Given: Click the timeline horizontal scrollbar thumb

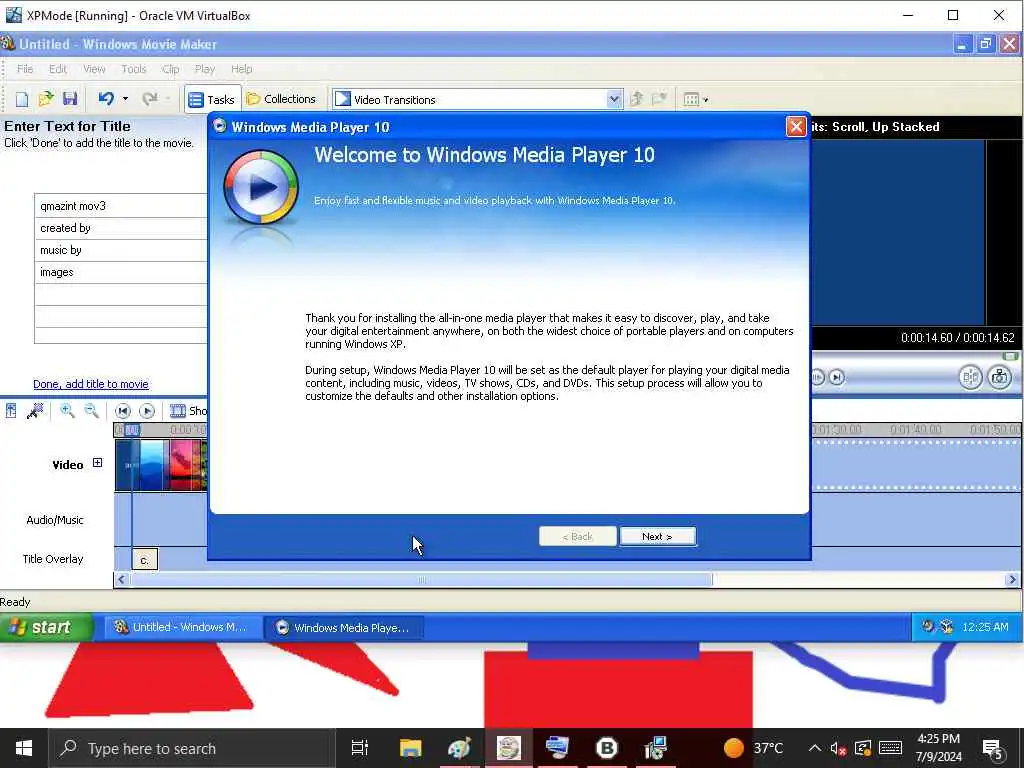Looking at the screenshot, I should pos(421,579).
